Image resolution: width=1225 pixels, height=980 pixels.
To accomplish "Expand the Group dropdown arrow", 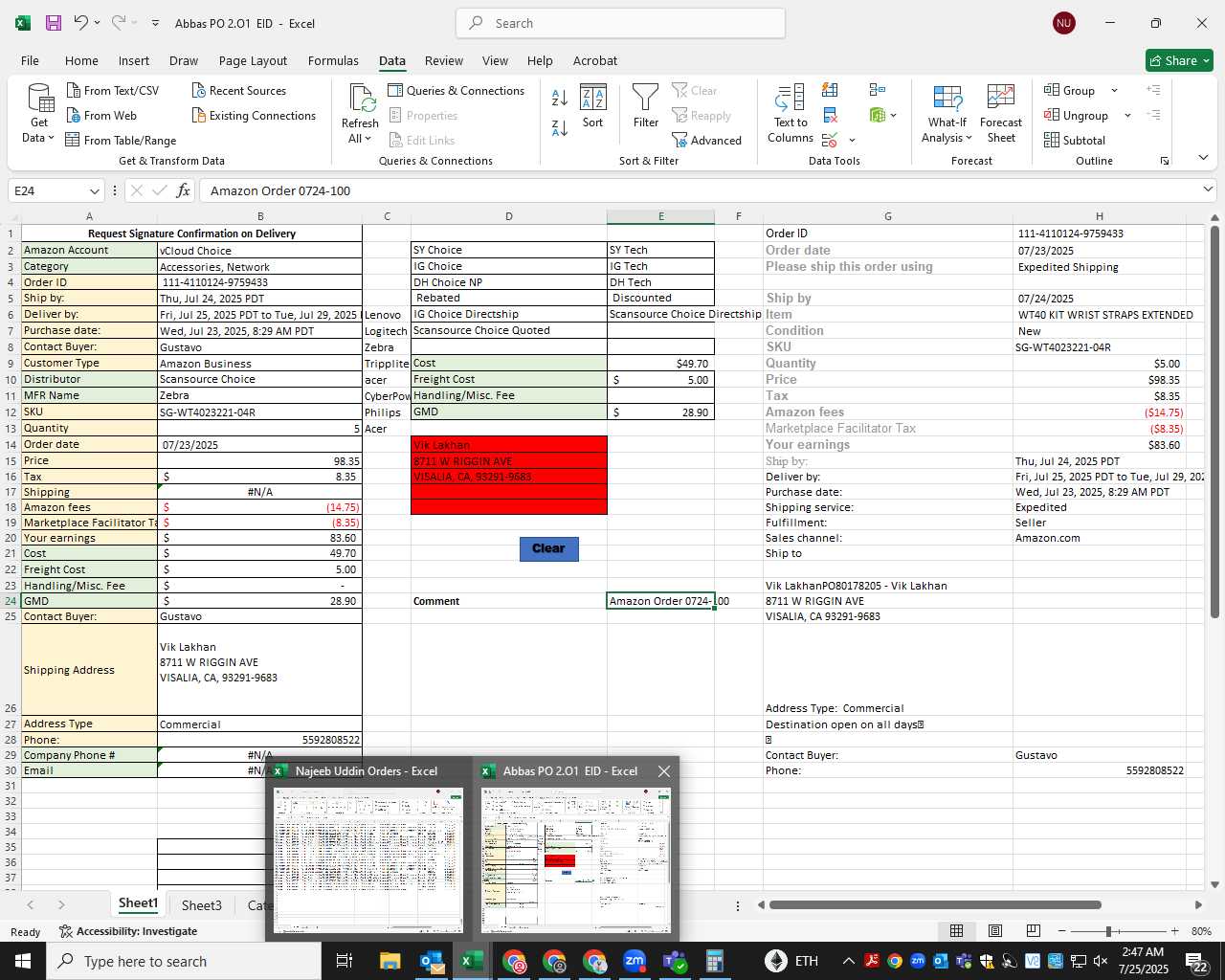I will pos(1114,91).
